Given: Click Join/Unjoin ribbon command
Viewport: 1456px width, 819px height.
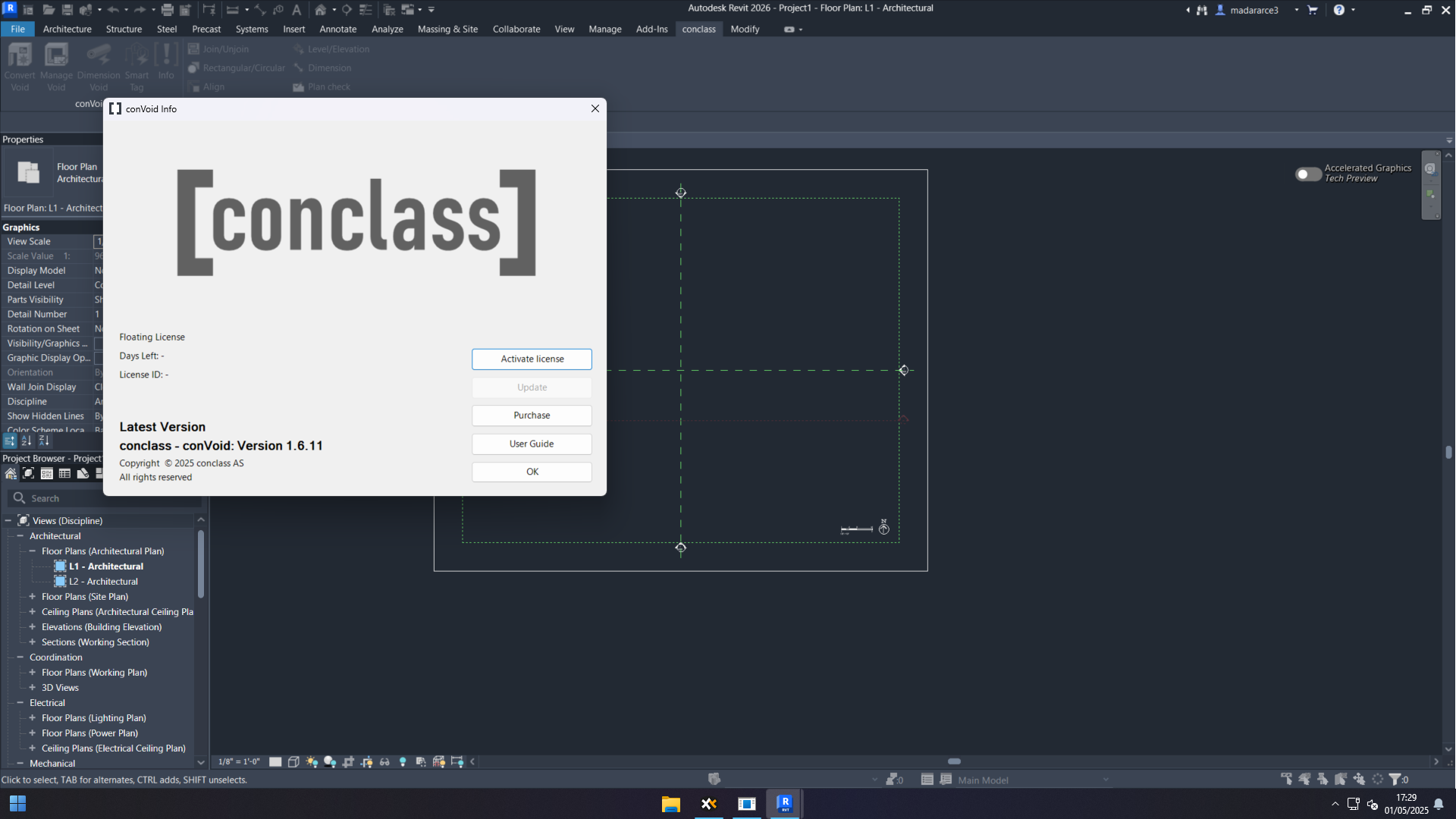Looking at the screenshot, I should [x=218, y=49].
